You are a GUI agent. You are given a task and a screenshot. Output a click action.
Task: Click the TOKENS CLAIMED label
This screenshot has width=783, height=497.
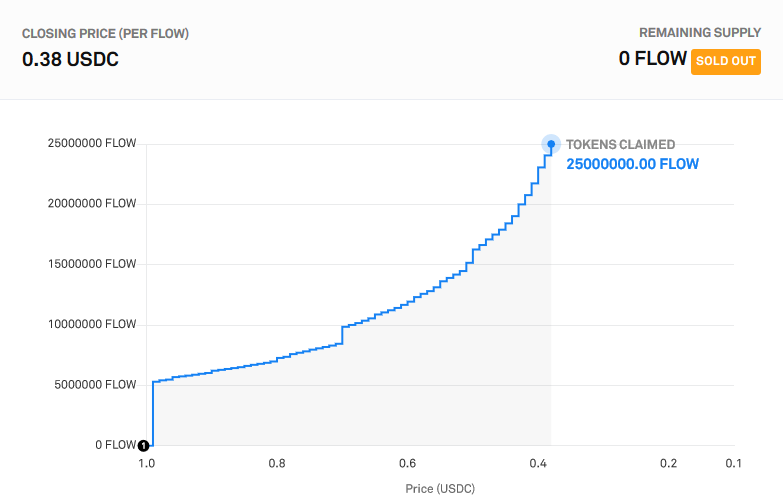tap(620, 144)
